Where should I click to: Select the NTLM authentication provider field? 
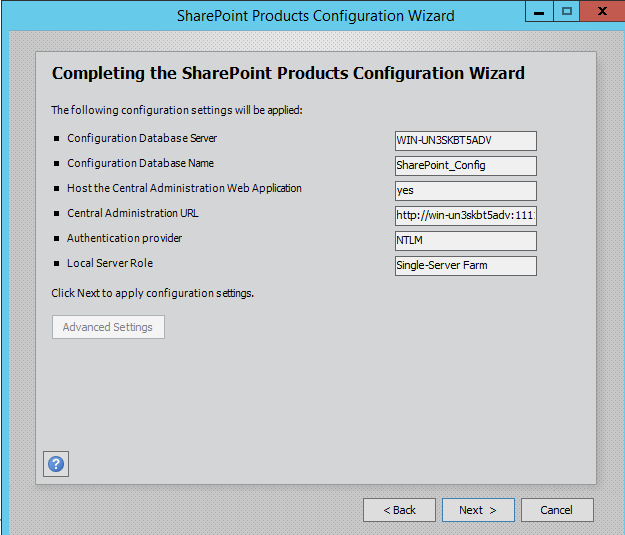pyautogui.click(x=466, y=241)
